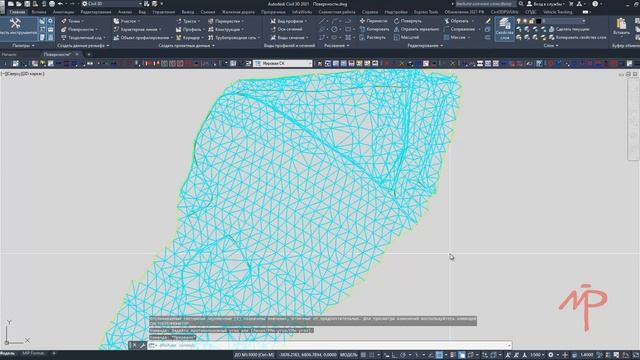This screenshot has height=360, width=640.
Task: Expand the Редактирование panel title
Action: point(425,46)
